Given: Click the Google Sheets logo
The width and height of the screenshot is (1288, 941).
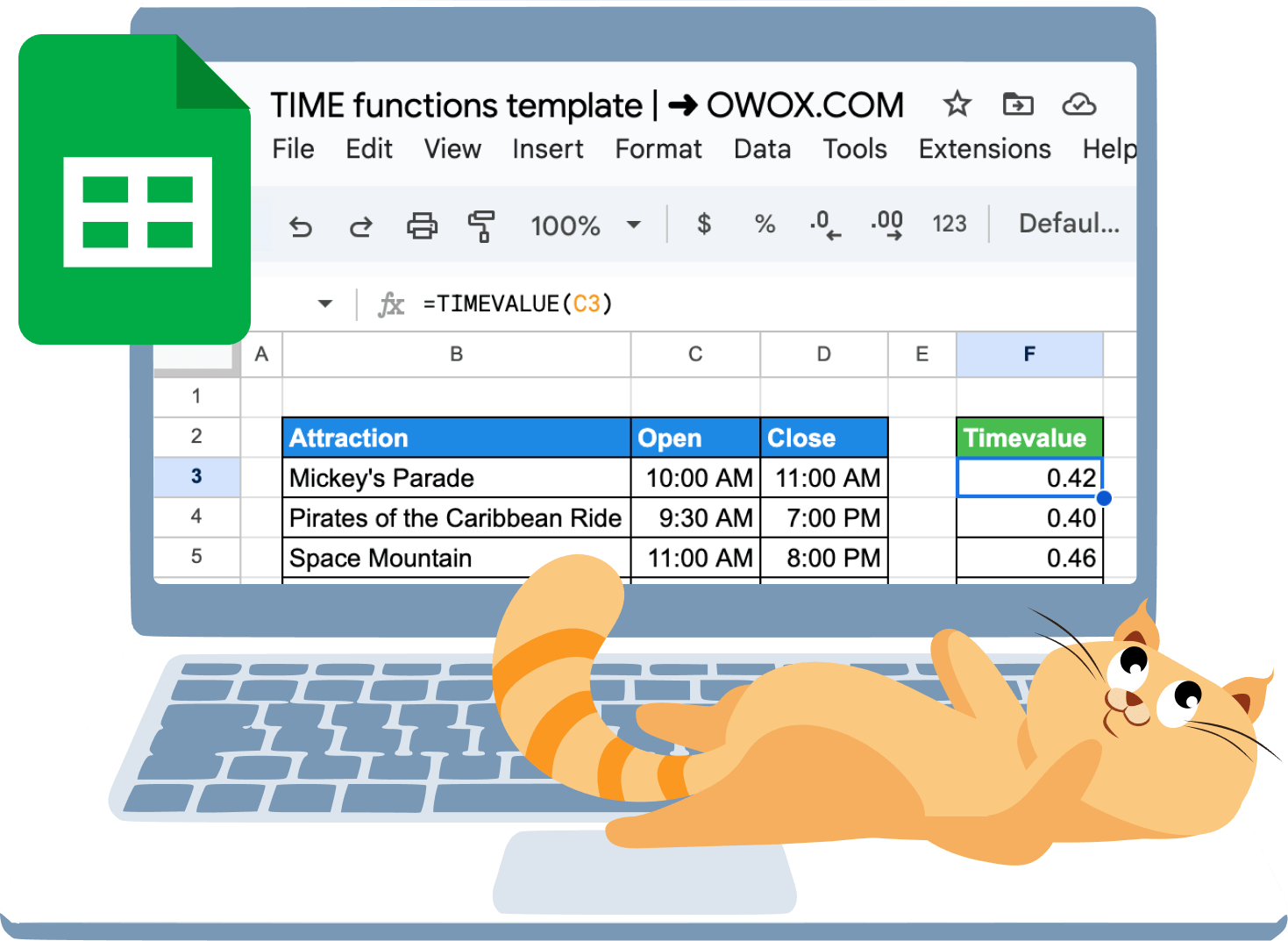Looking at the screenshot, I should point(134,189).
